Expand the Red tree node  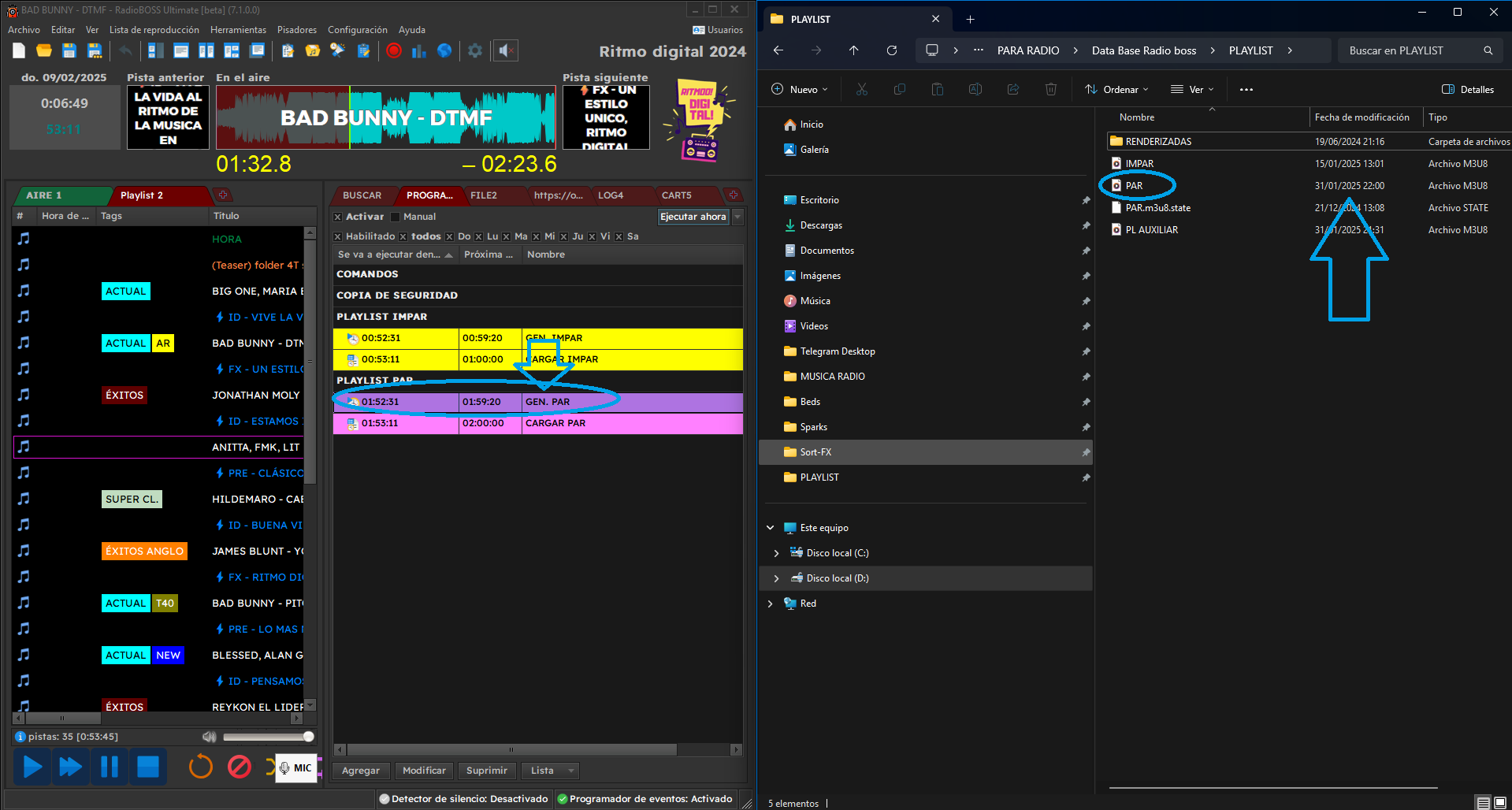click(x=770, y=604)
